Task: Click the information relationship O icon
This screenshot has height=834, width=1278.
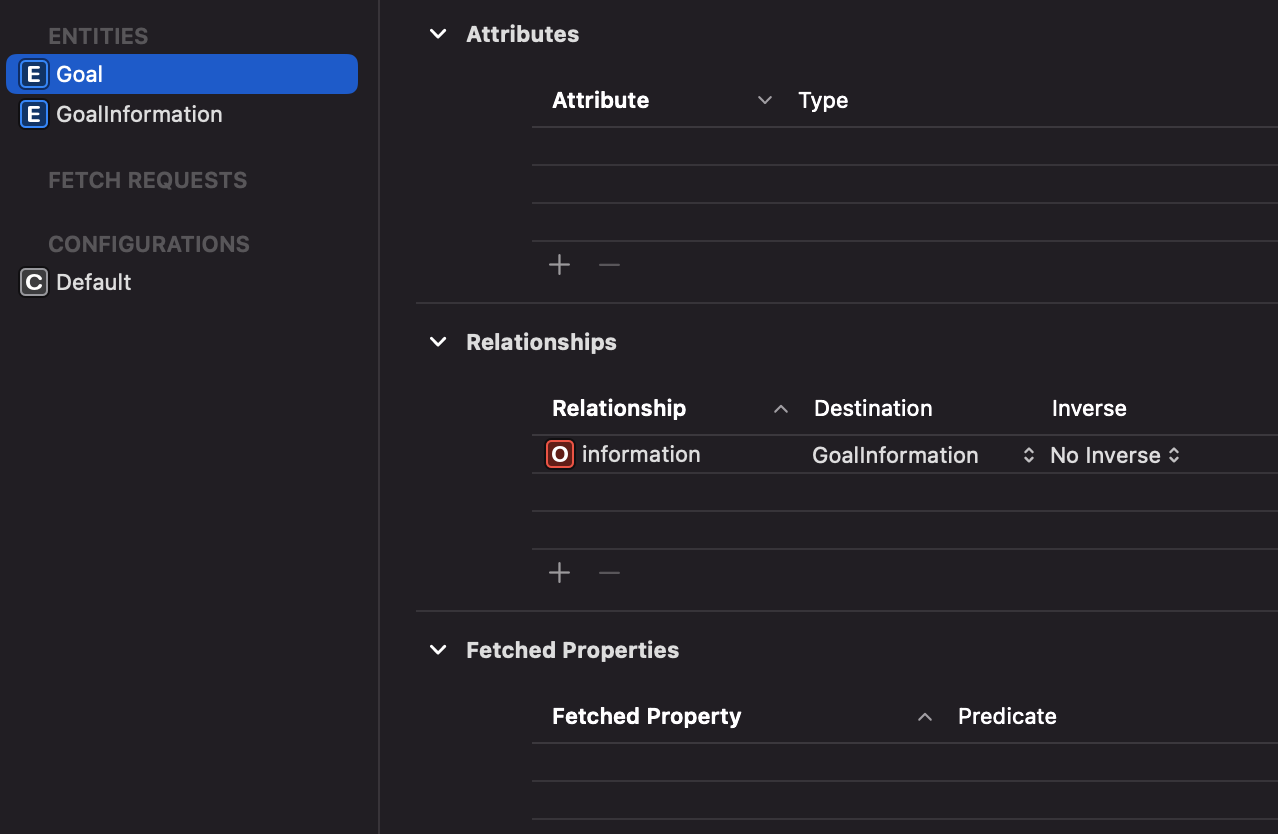Action: 560,455
